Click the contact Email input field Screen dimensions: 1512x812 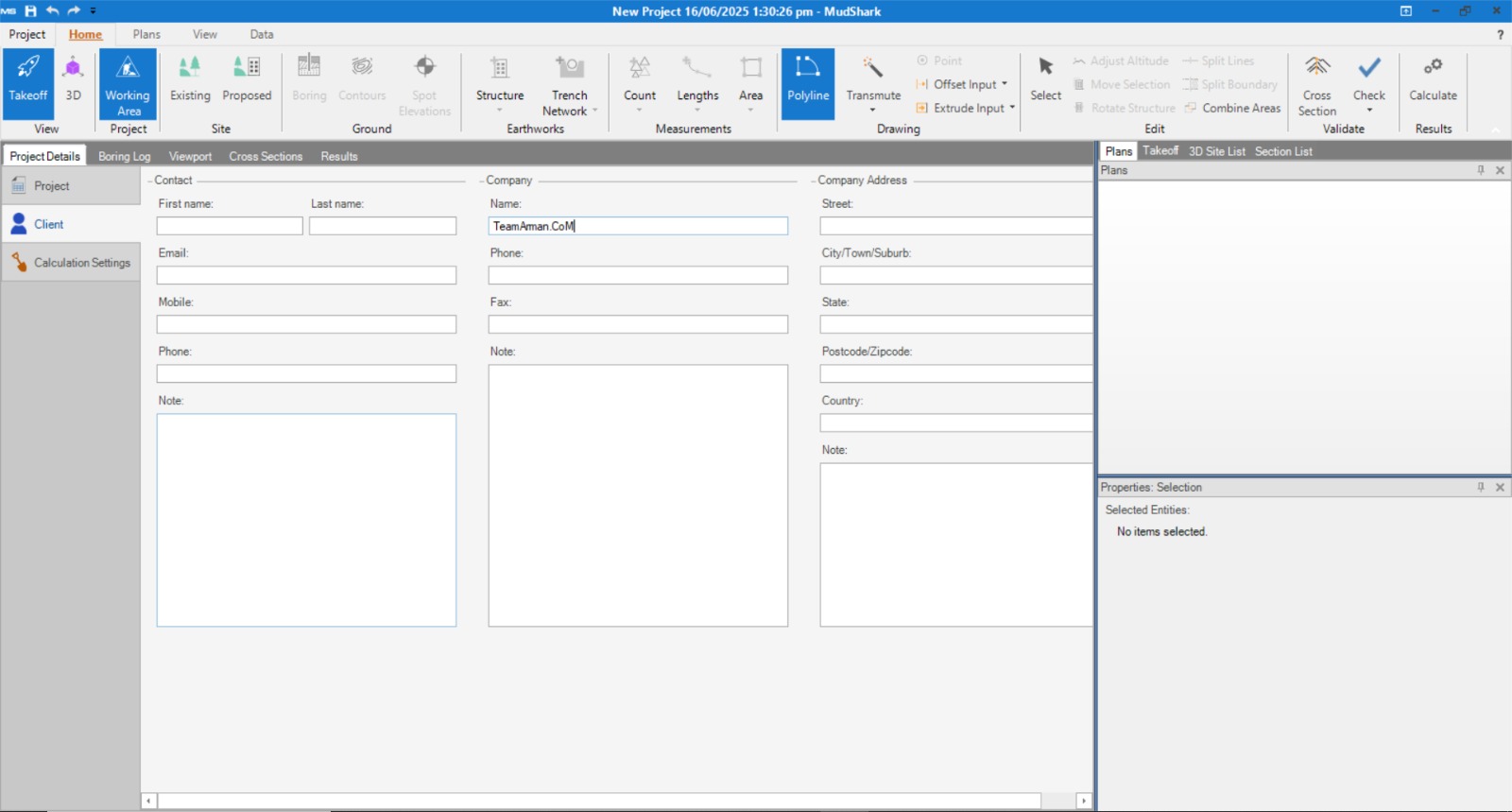[306, 275]
